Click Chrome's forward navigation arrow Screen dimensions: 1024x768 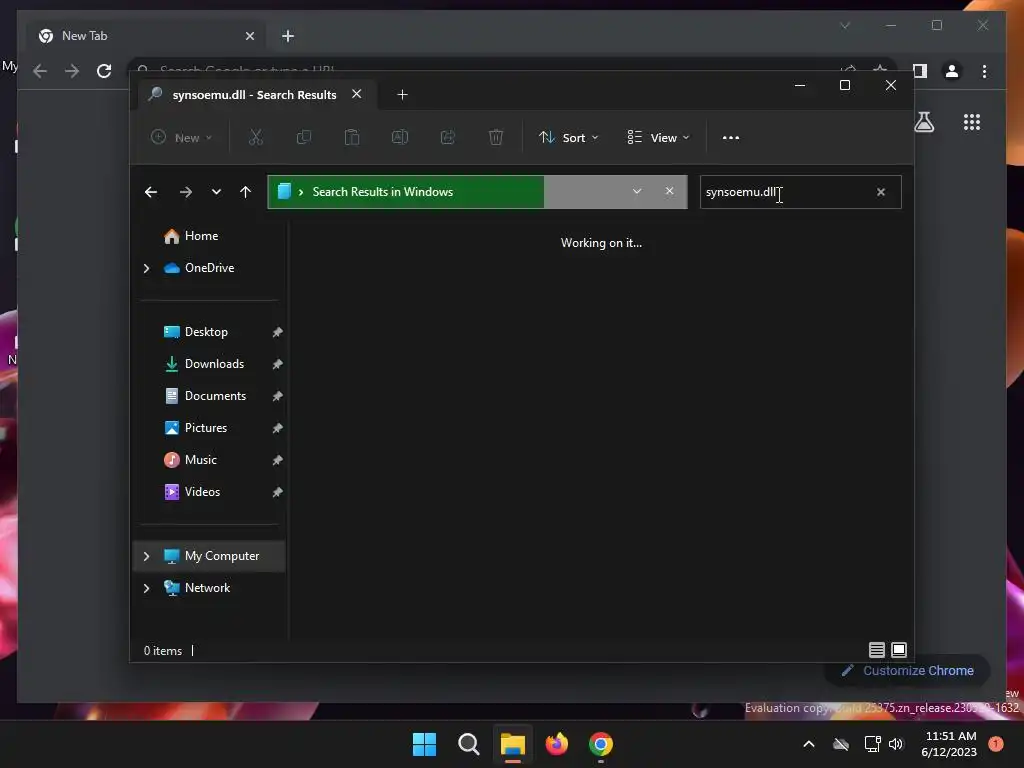coord(72,71)
